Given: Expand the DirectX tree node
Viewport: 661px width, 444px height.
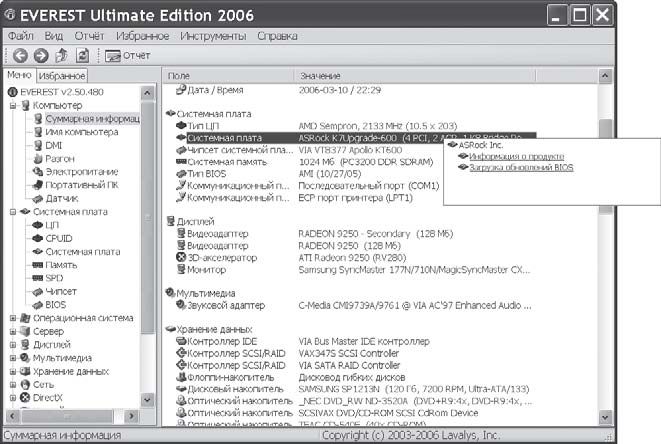Looking at the screenshot, I should point(13,398).
